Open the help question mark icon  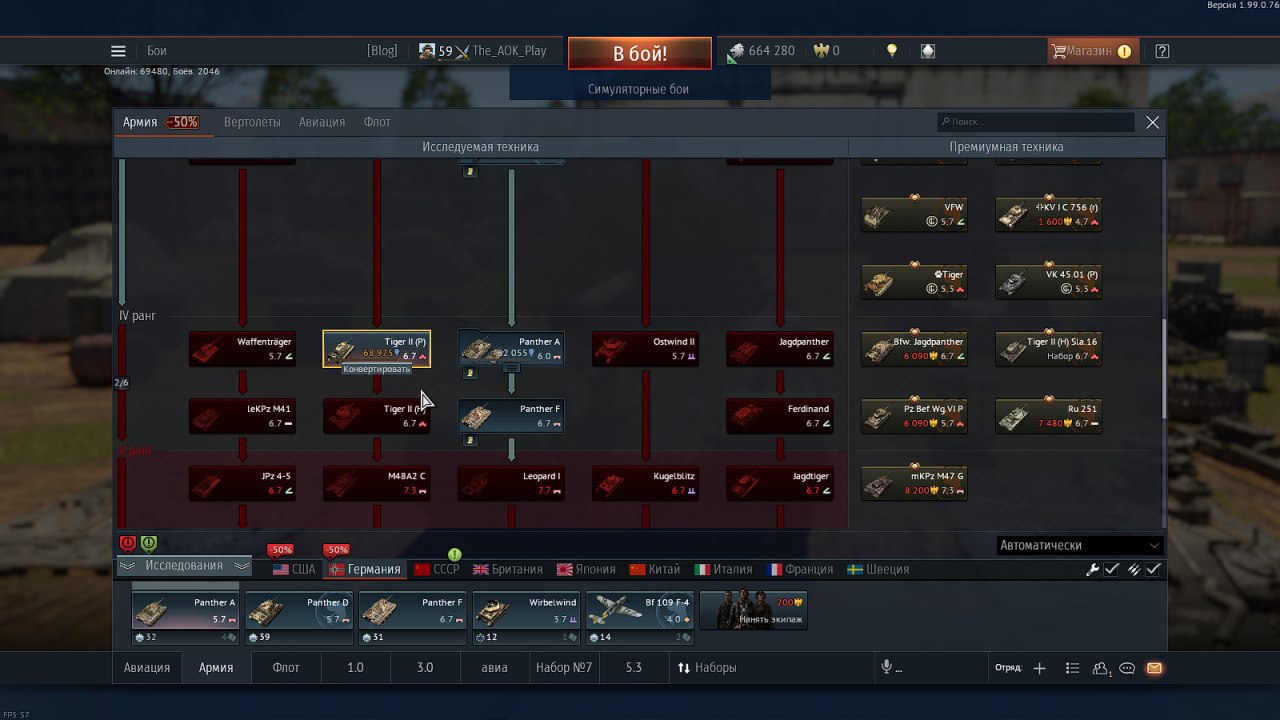tap(1162, 51)
